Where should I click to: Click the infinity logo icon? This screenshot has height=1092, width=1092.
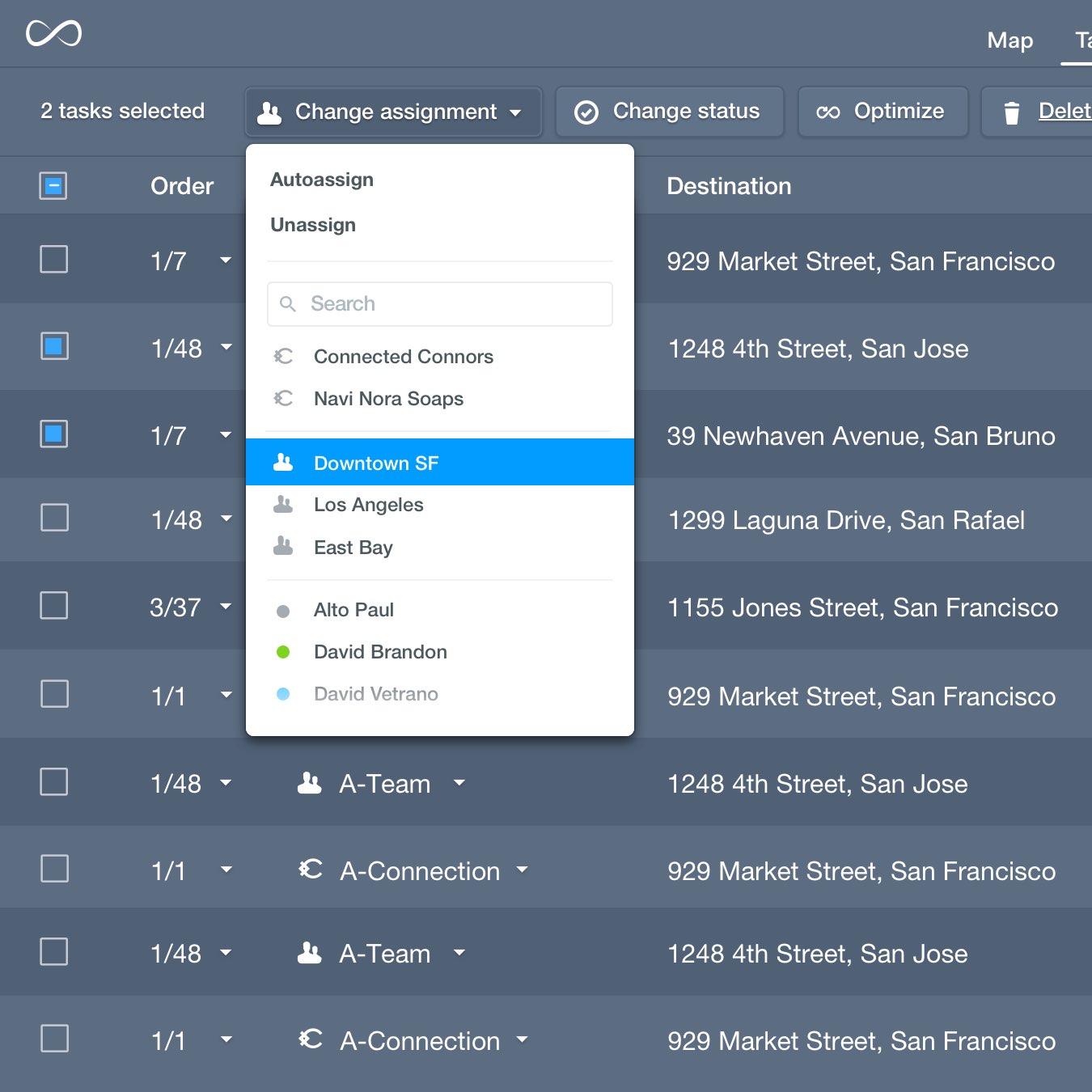(53, 34)
